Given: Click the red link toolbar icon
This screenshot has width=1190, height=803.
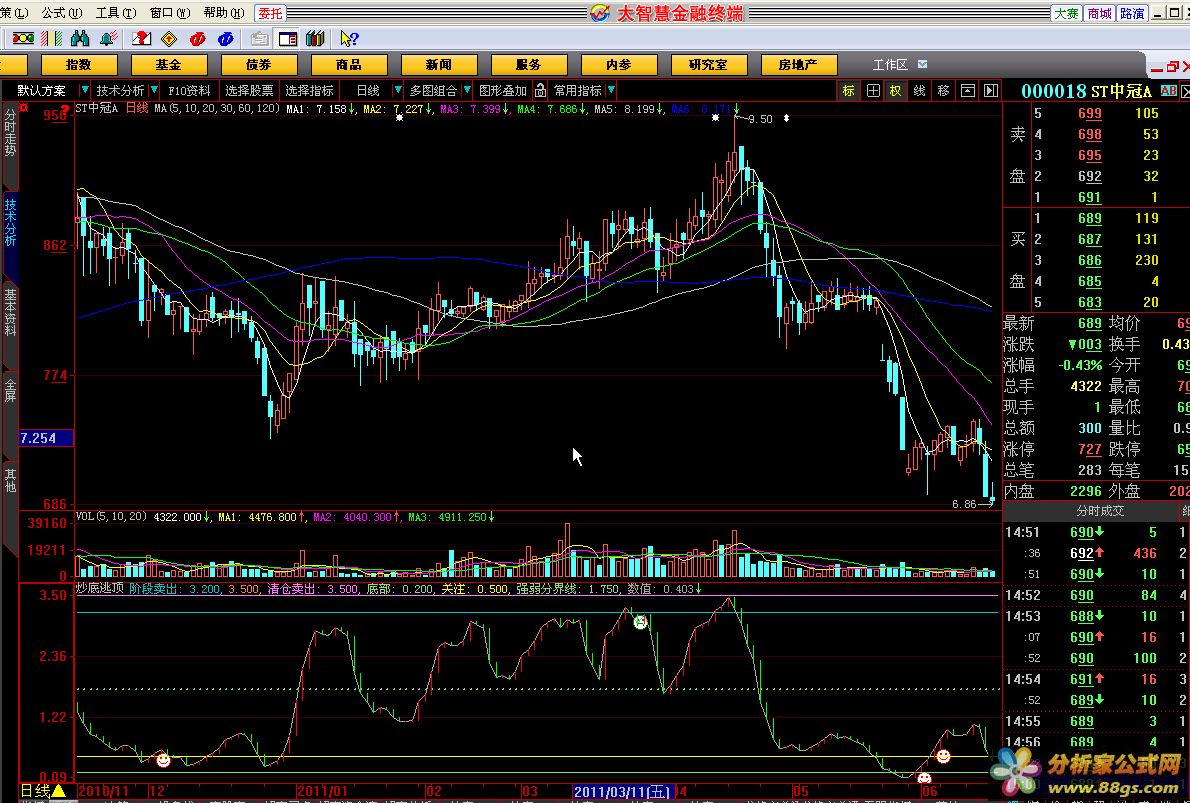Looking at the screenshot, I should point(197,39).
